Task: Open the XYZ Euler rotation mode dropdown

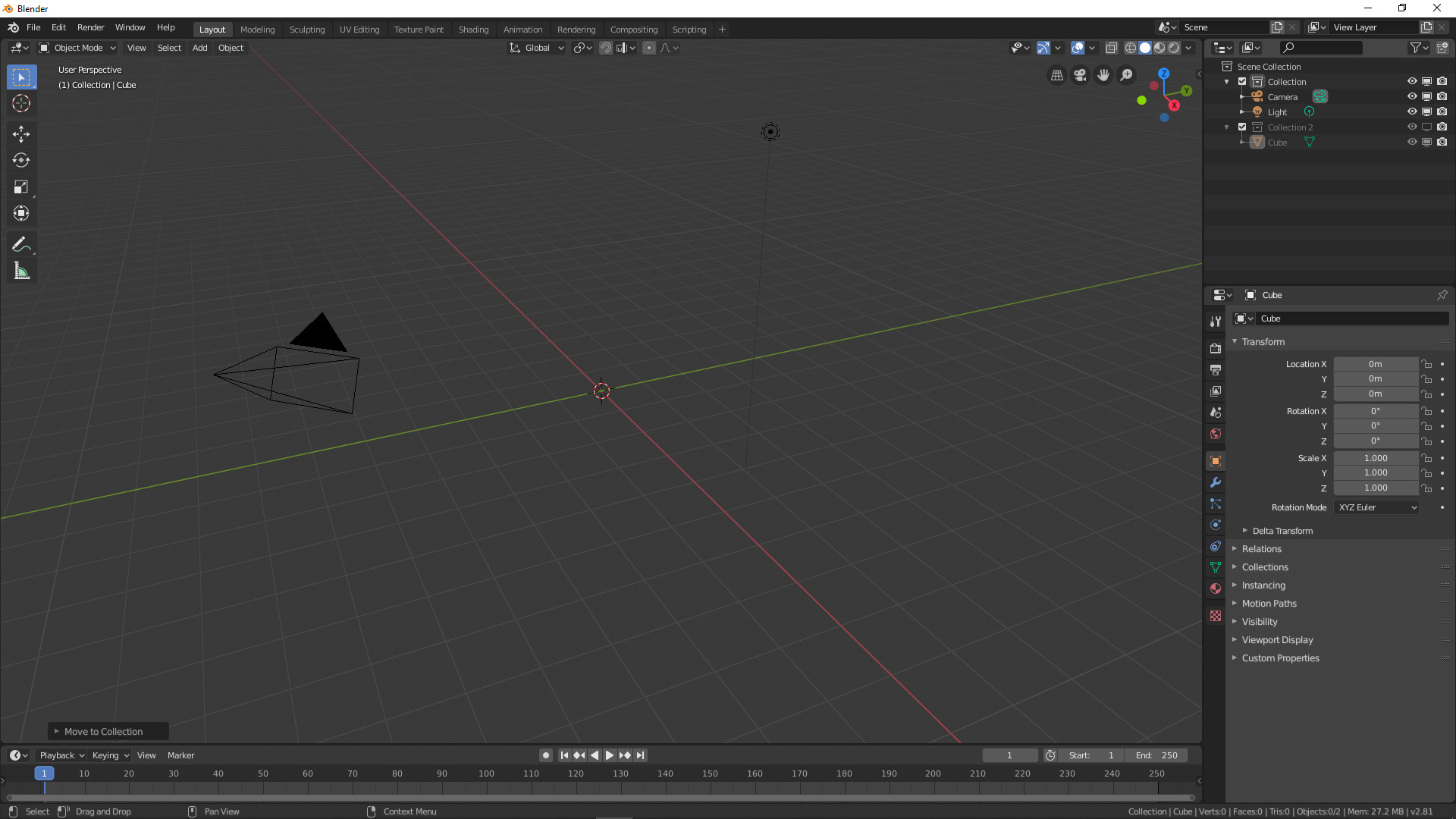Action: pyautogui.click(x=1376, y=507)
